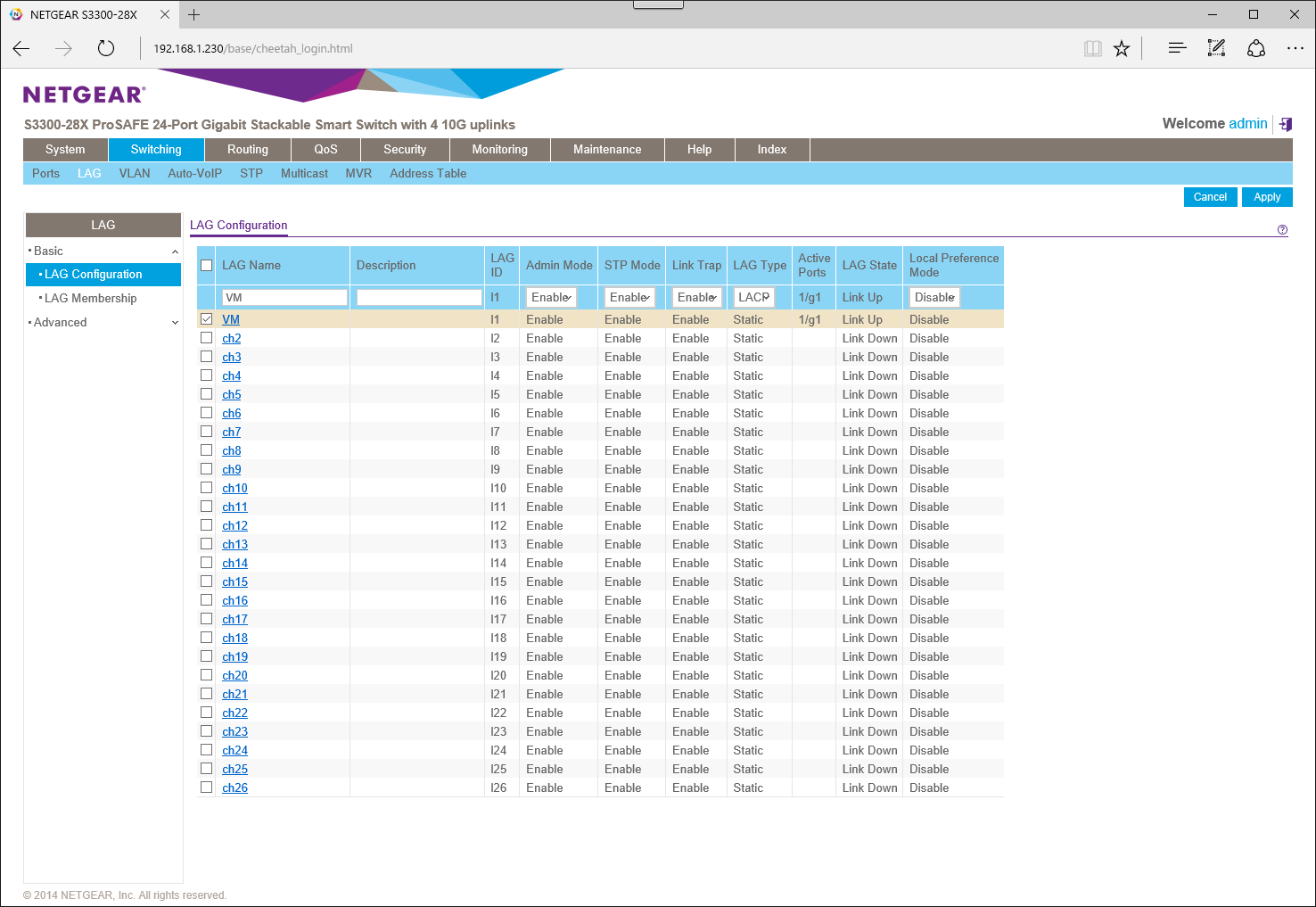Click the LAG Configuration section tab
Screen dimensions: 1316x907
[x=239, y=226]
